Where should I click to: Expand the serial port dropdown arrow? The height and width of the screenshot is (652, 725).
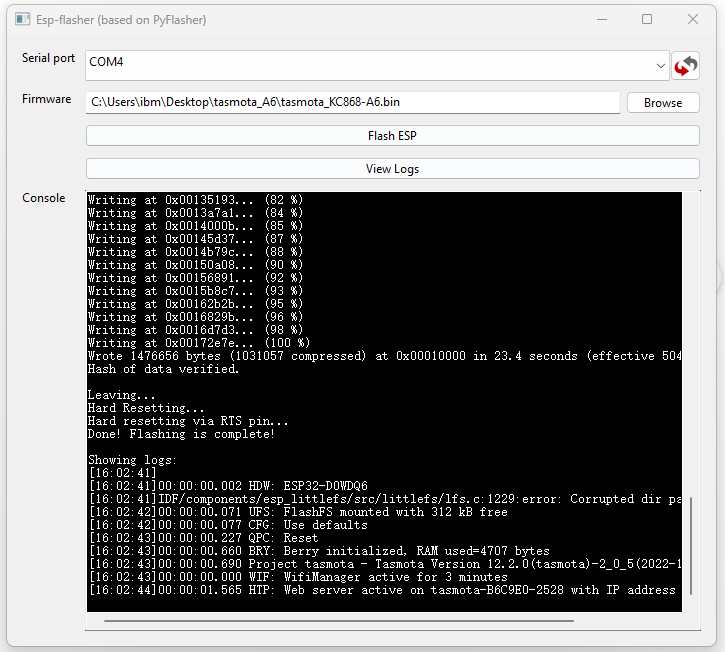pos(660,66)
